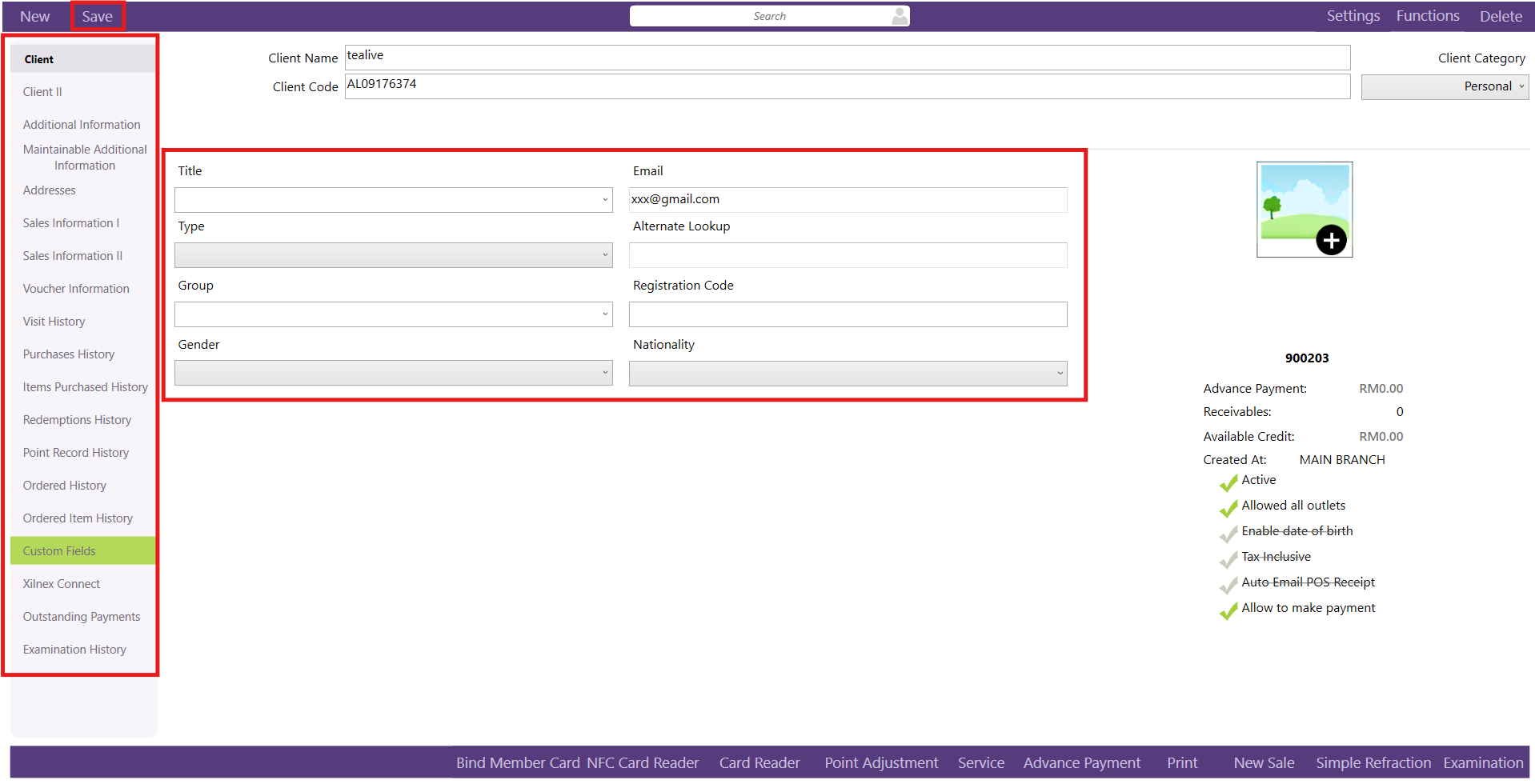Viewport: 1535px width, 784px height.
Task: Click the Email input field
Action: click(x=848, y=200)
